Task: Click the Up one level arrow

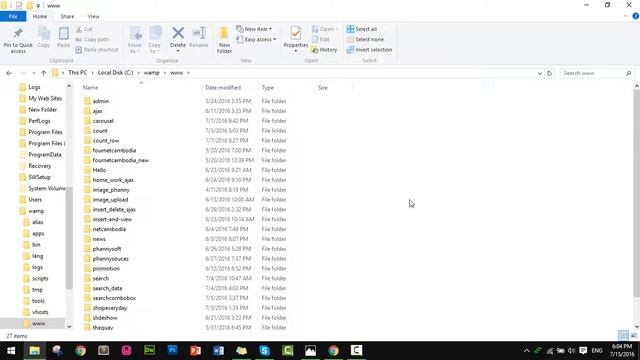Action: (44, 73)
